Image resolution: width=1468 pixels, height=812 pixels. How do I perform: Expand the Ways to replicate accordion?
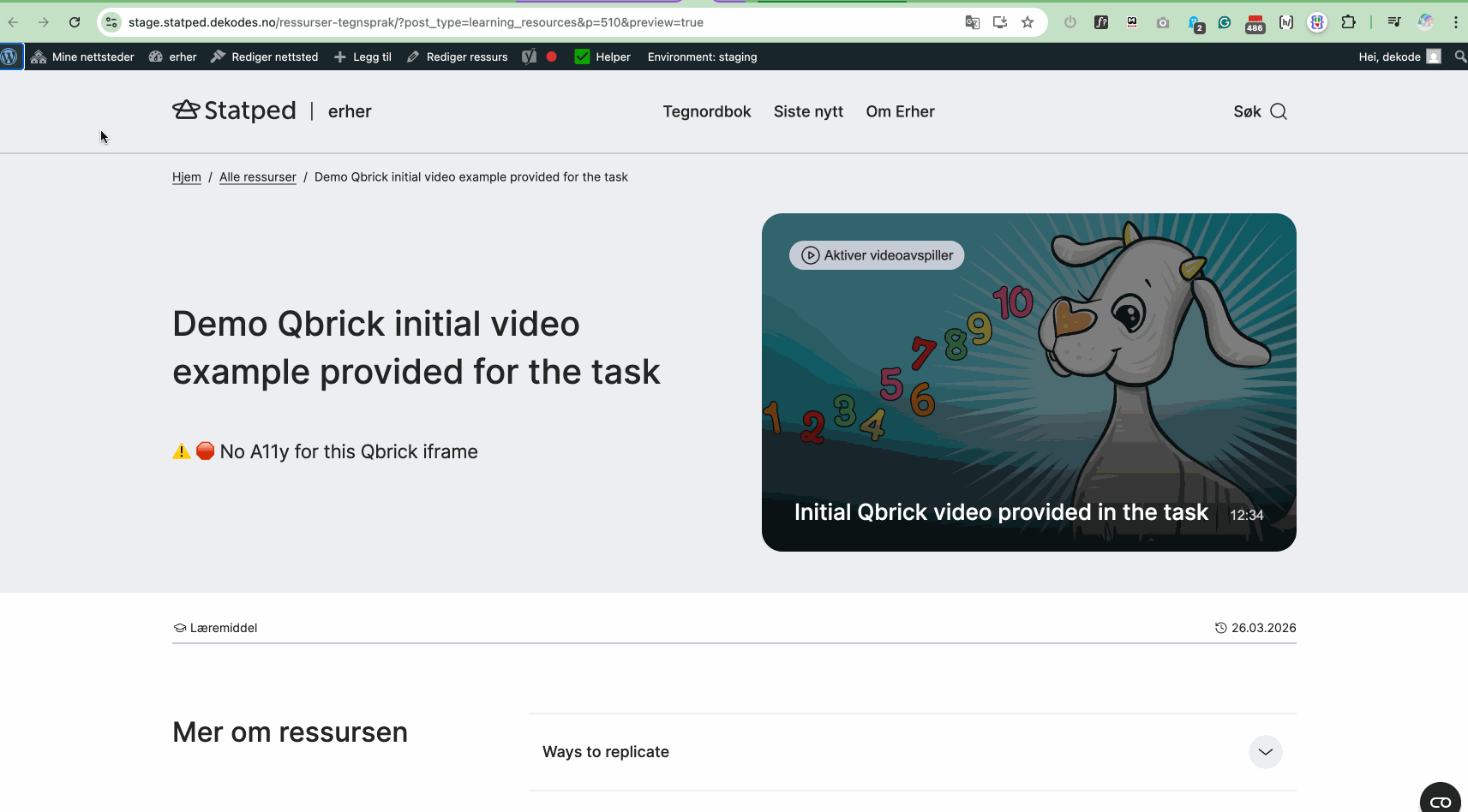pyautogui.click(x=1265, y=752)
